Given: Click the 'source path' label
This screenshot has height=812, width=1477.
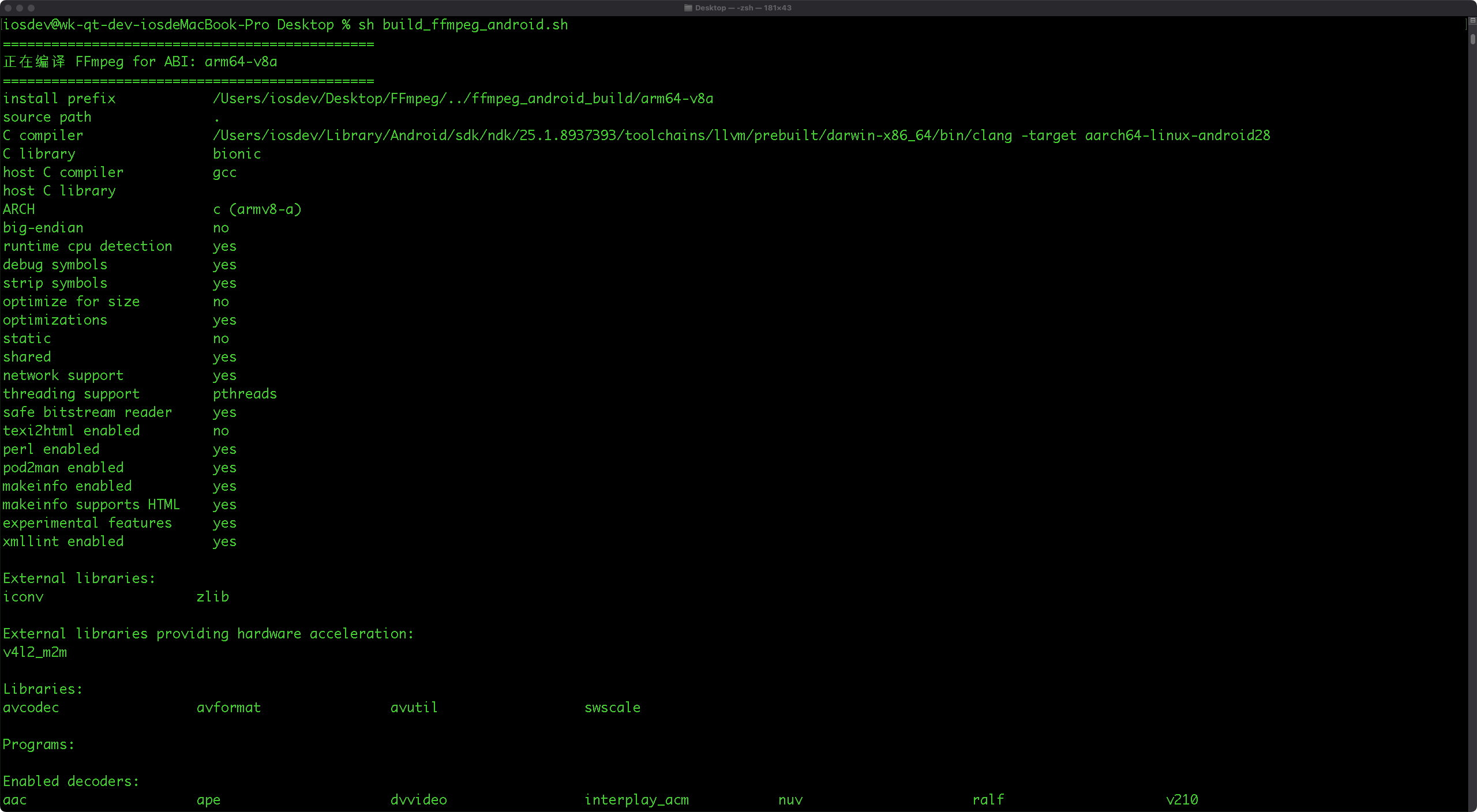Looking at the screenshot, I should tap(47, 117).
